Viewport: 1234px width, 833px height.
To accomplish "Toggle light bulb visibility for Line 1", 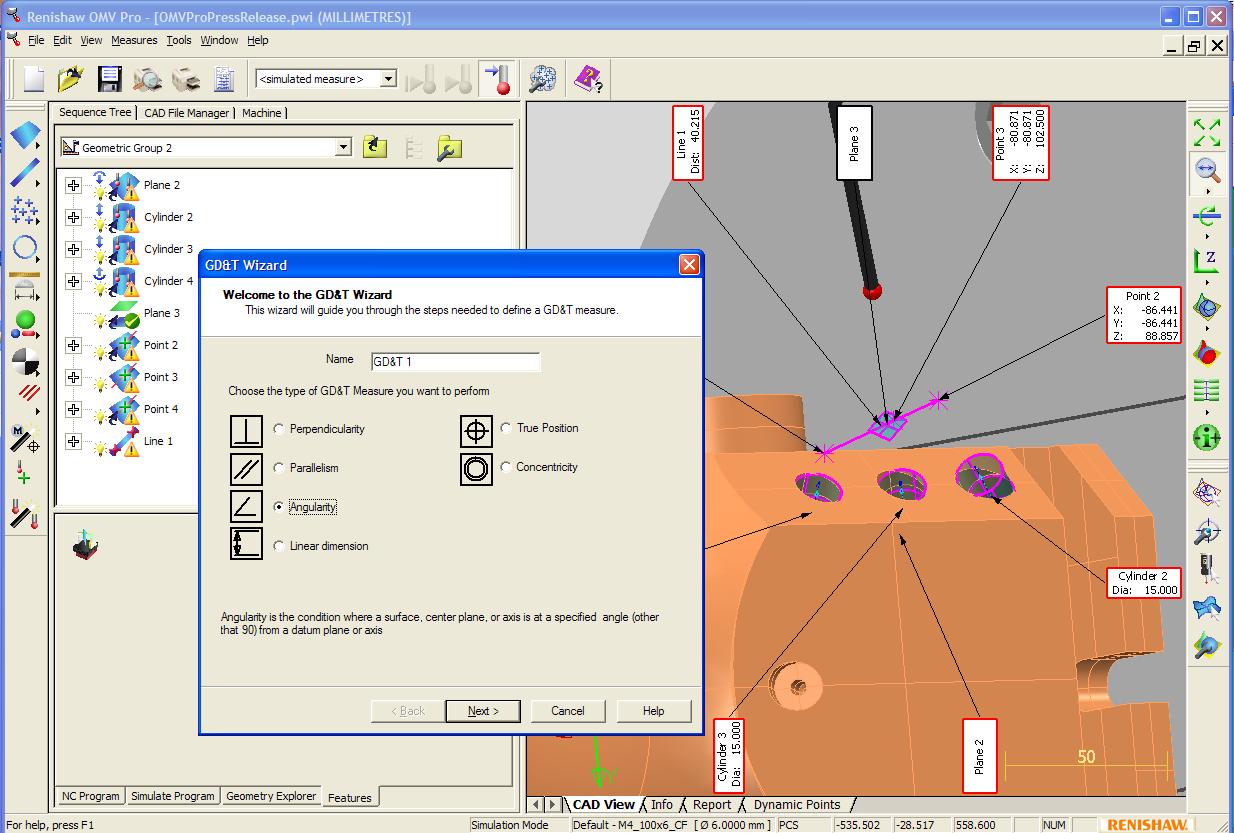I will pyautogui.click(x=100, y=449).
